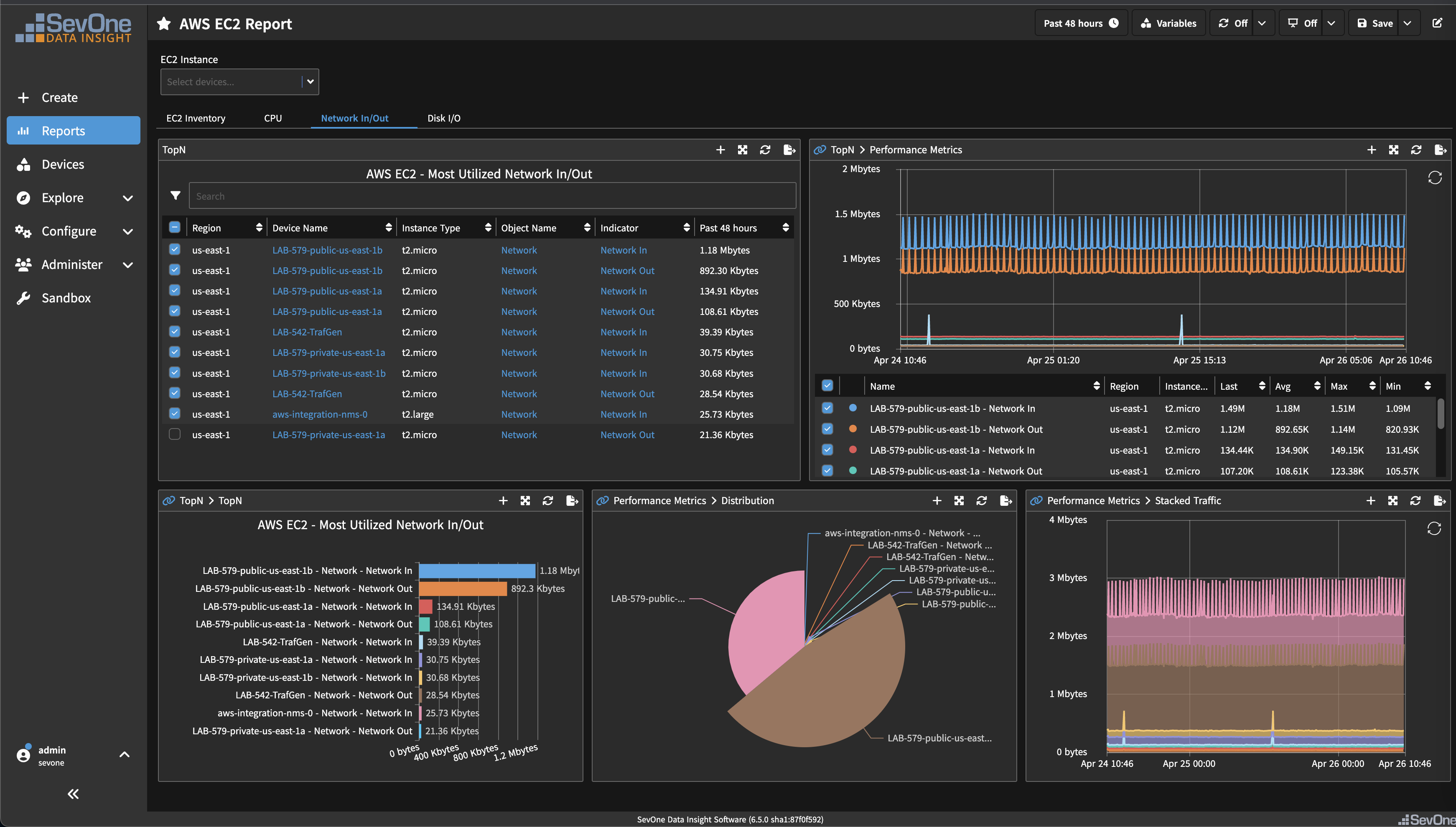Screen dimensions: 1456x827
Task: Maximize the Distribution pie chart widget
Action: click(x=959, y=500)
